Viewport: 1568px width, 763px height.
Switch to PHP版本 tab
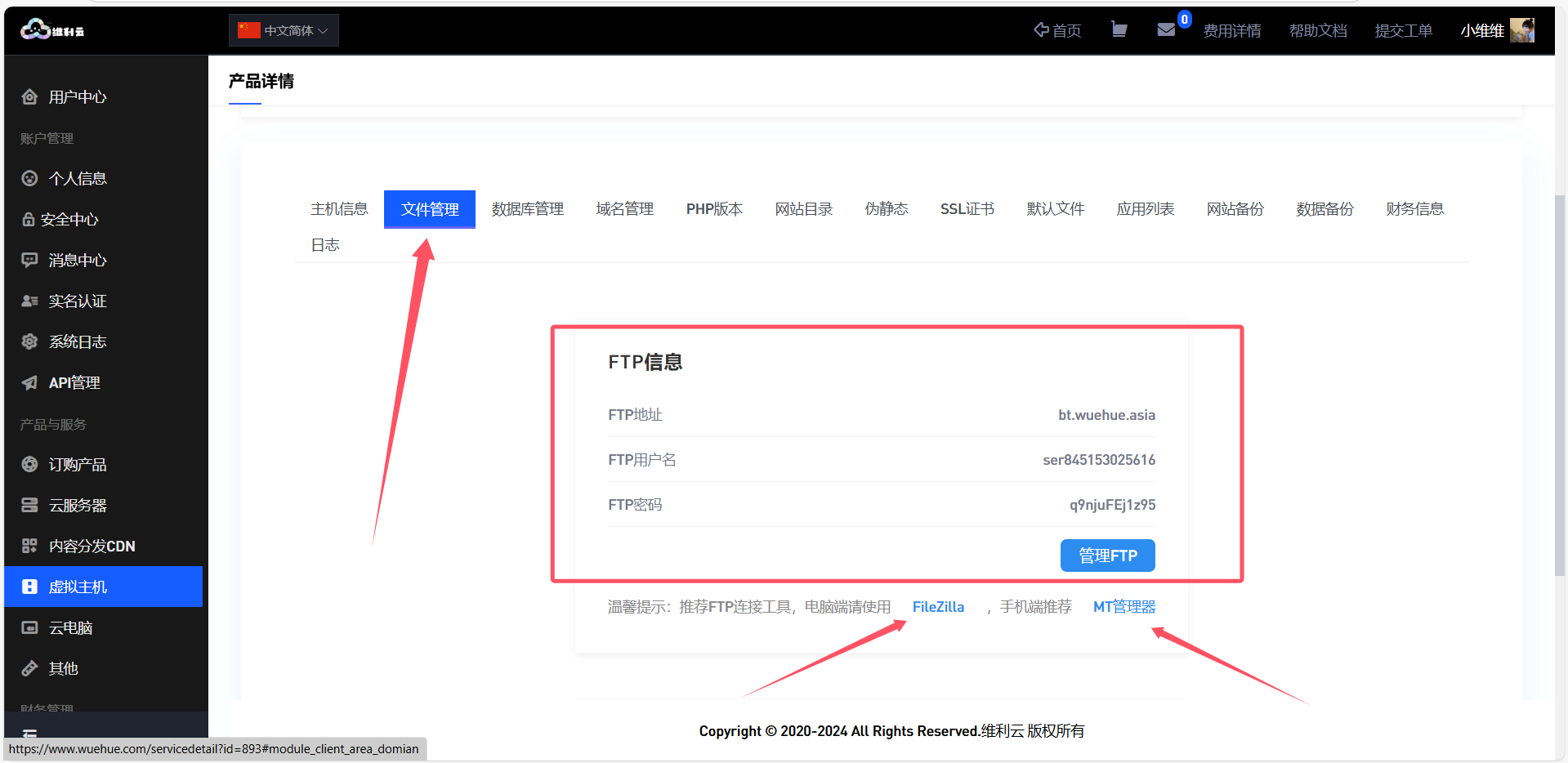[x=714, y=209]
